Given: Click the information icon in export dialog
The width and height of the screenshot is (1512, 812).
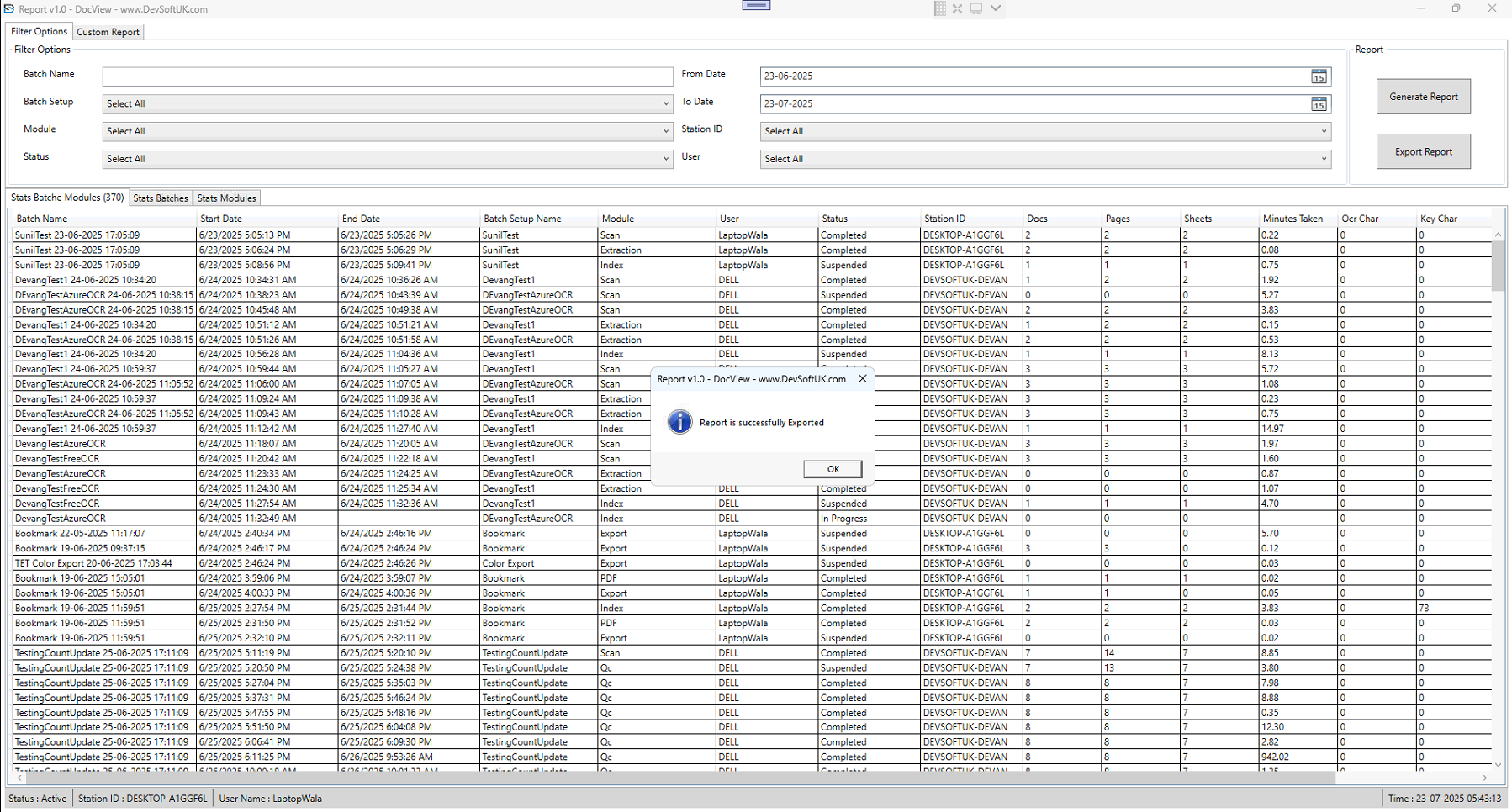Looking at the screenshot, I should pos(679,422).
